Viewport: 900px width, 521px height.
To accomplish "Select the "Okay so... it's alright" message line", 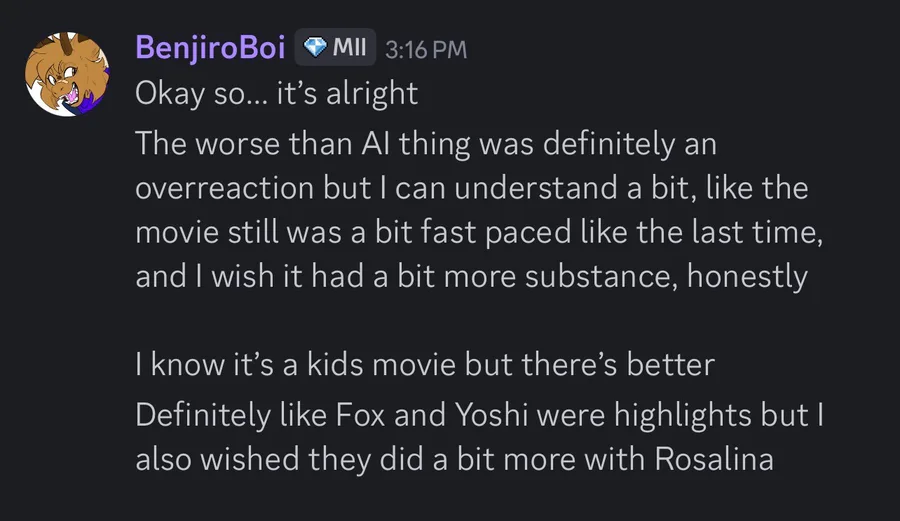I will [276, 92].
